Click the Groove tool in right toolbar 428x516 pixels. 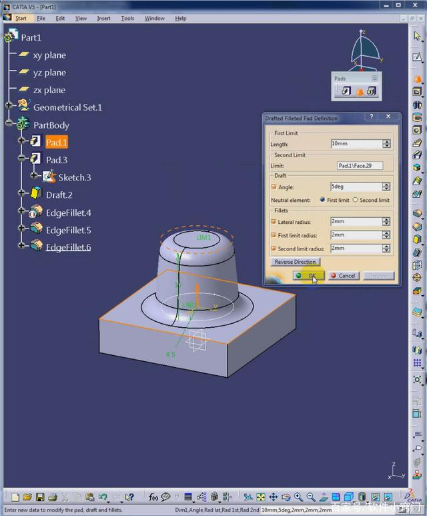coord(417,117)
